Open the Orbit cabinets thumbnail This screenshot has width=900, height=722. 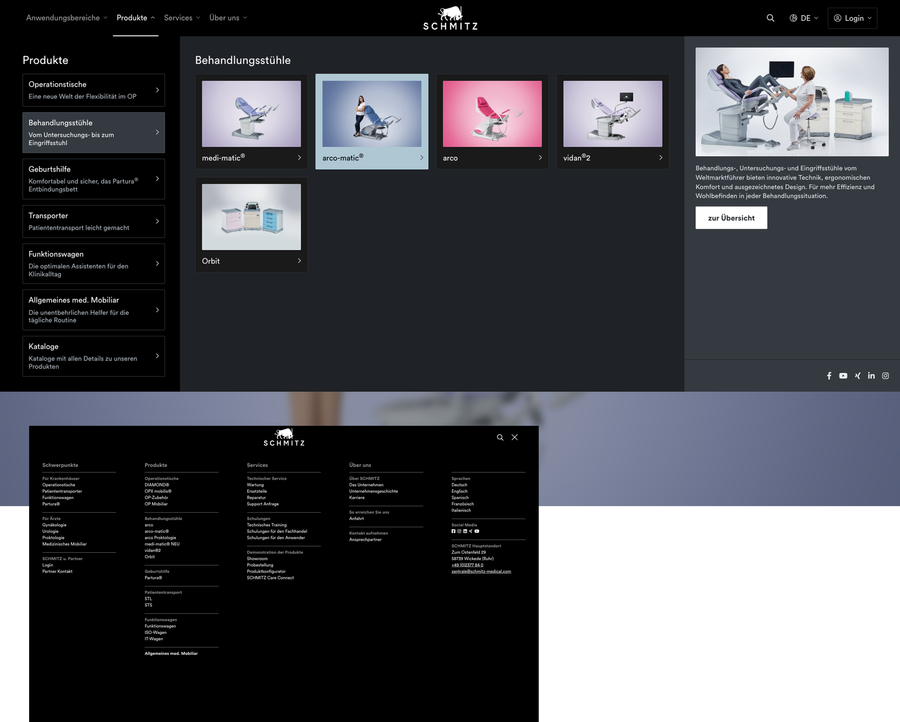tap(251, 217)
